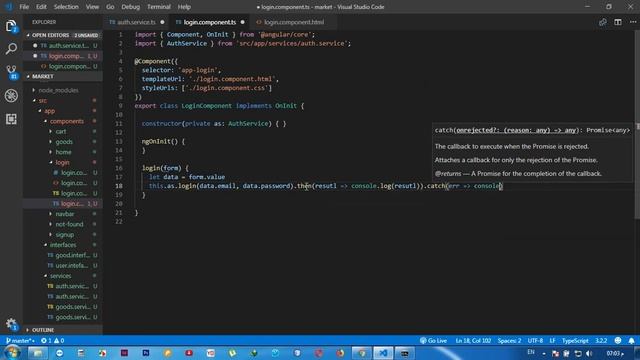Close unsaved login.component.ts tab via its dot

[242, 22]
